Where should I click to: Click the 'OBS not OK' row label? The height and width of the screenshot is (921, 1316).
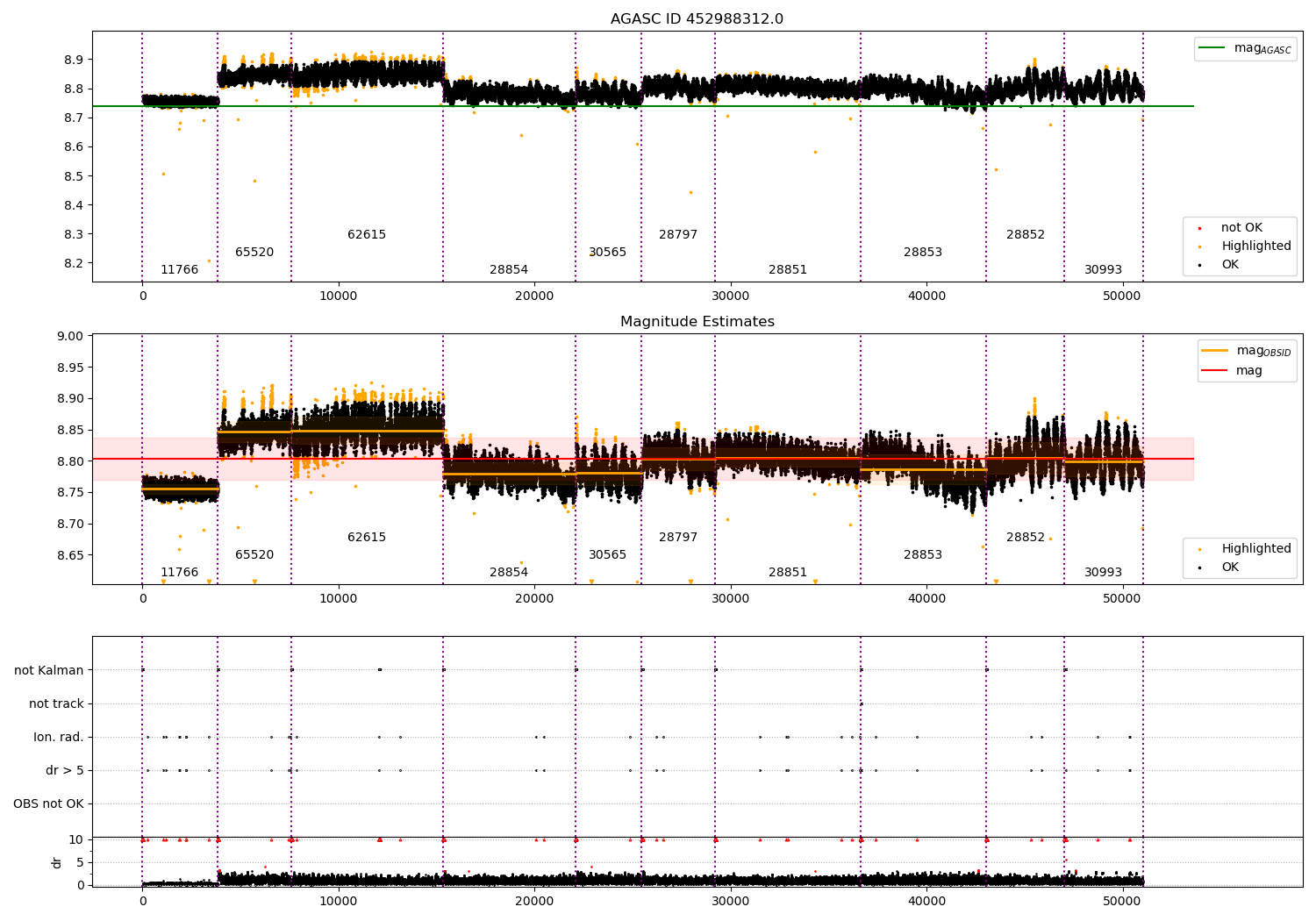[48, 804]
